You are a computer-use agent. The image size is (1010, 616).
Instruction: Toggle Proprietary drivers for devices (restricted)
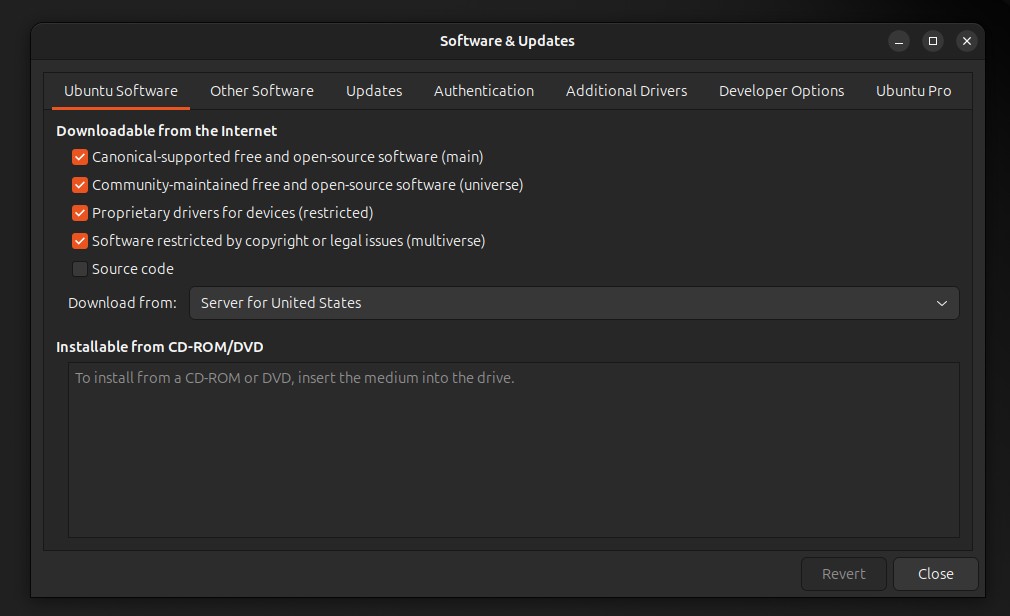point(80,213)
